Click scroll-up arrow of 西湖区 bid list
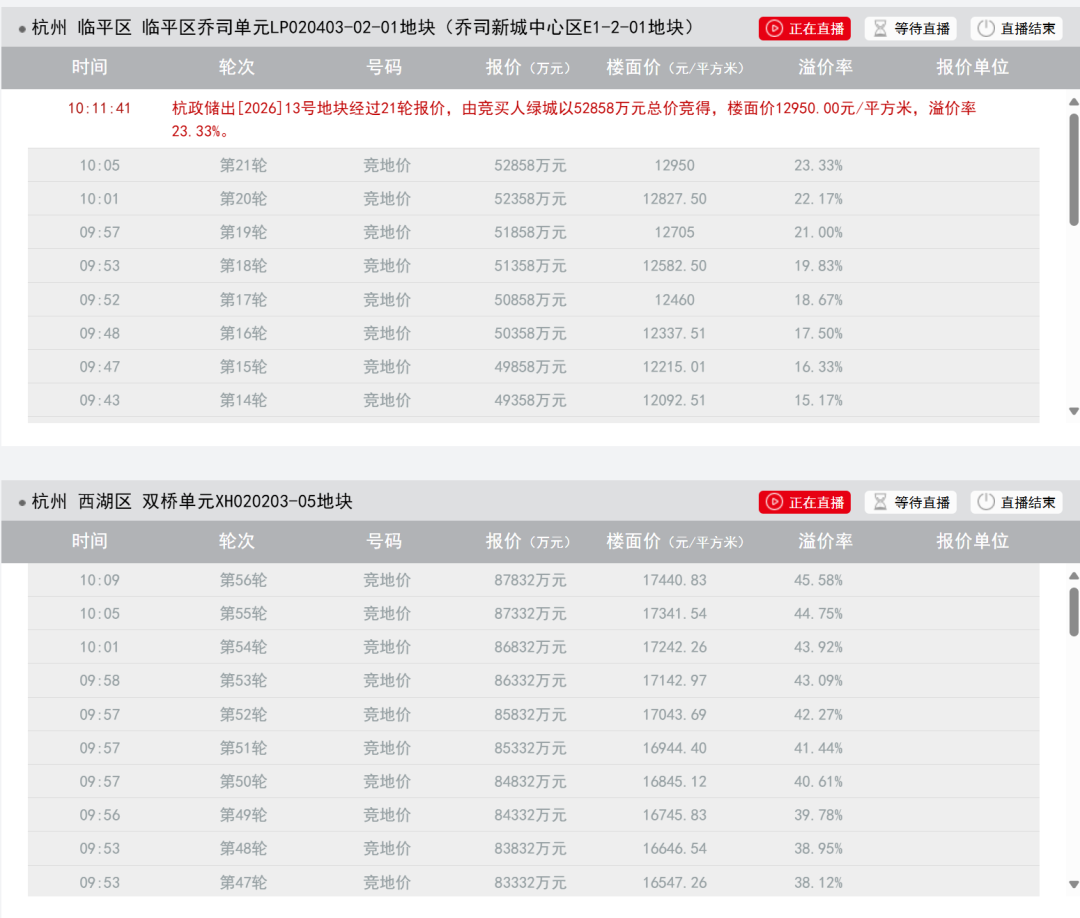The height and width of the screenshot is (918, 1080). 1073,576
